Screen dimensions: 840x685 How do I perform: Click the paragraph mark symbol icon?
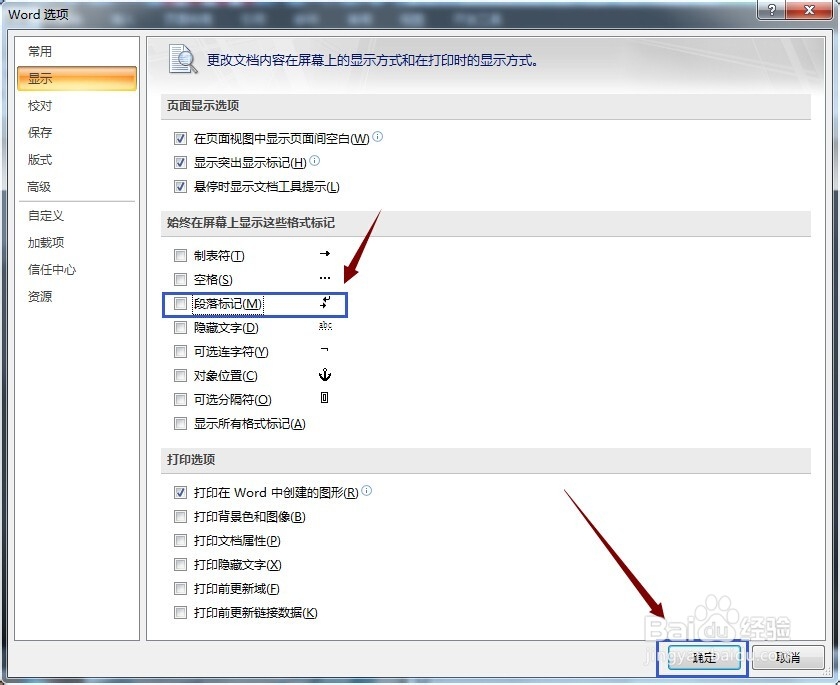325,303
